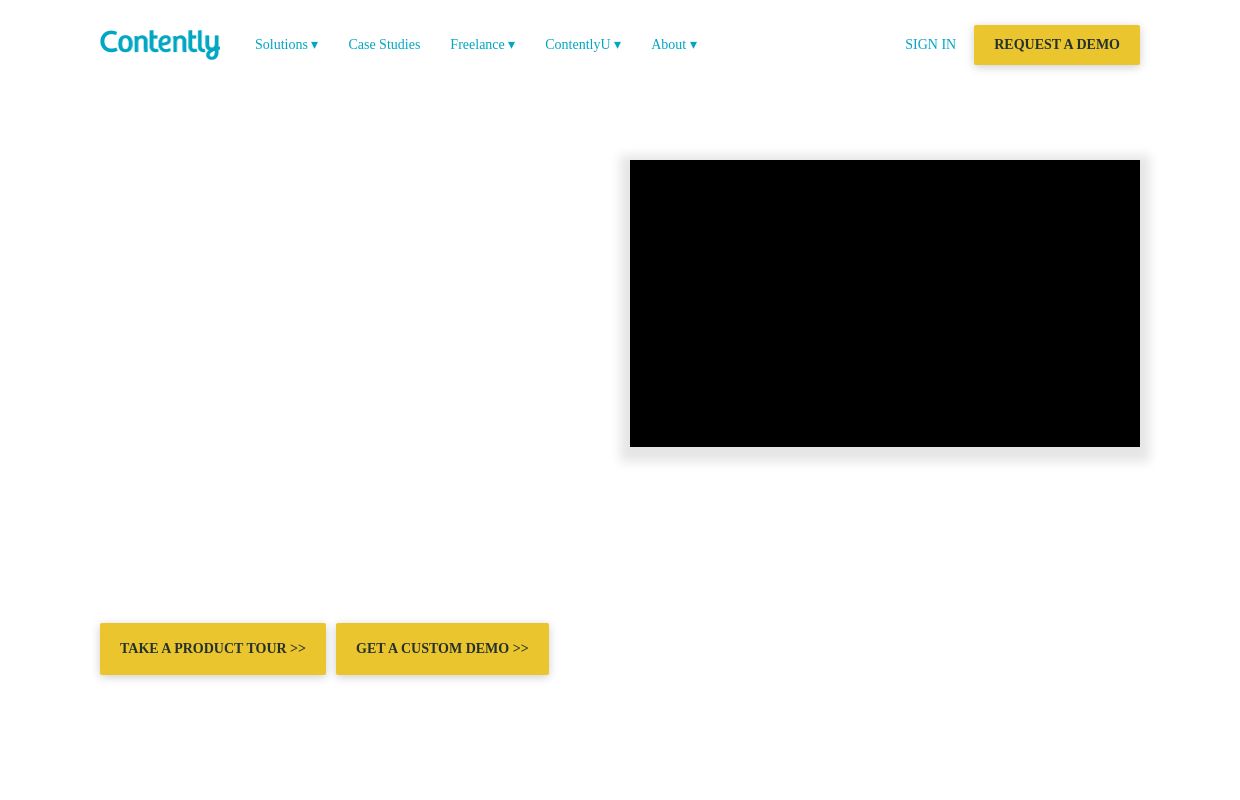Select the About navigation item
Screen dimensions: 1240x800
coord(668,44)
